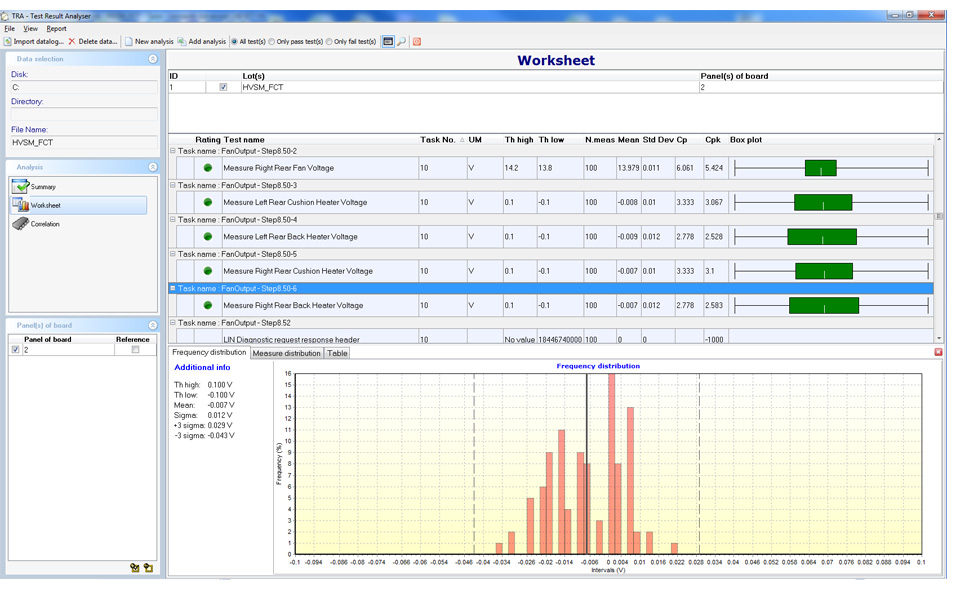Click the magnifying glass icon in toolbar
This screenshot has height=590, width=960.
(402, 41)
